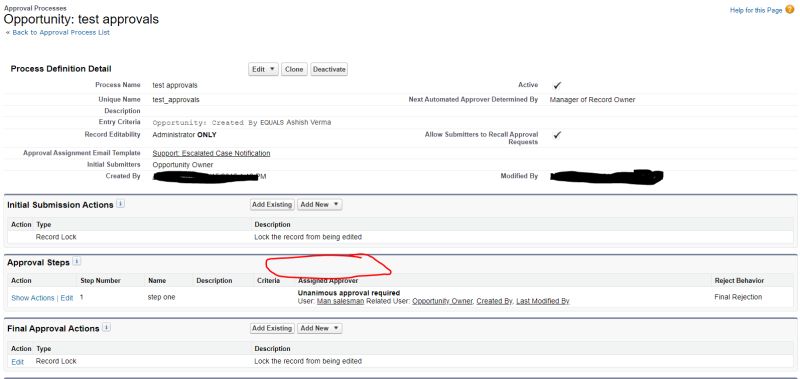800x379 pixels.
Task: Click info icon beside Initial Submission Actions
Action: click(120, 204)
